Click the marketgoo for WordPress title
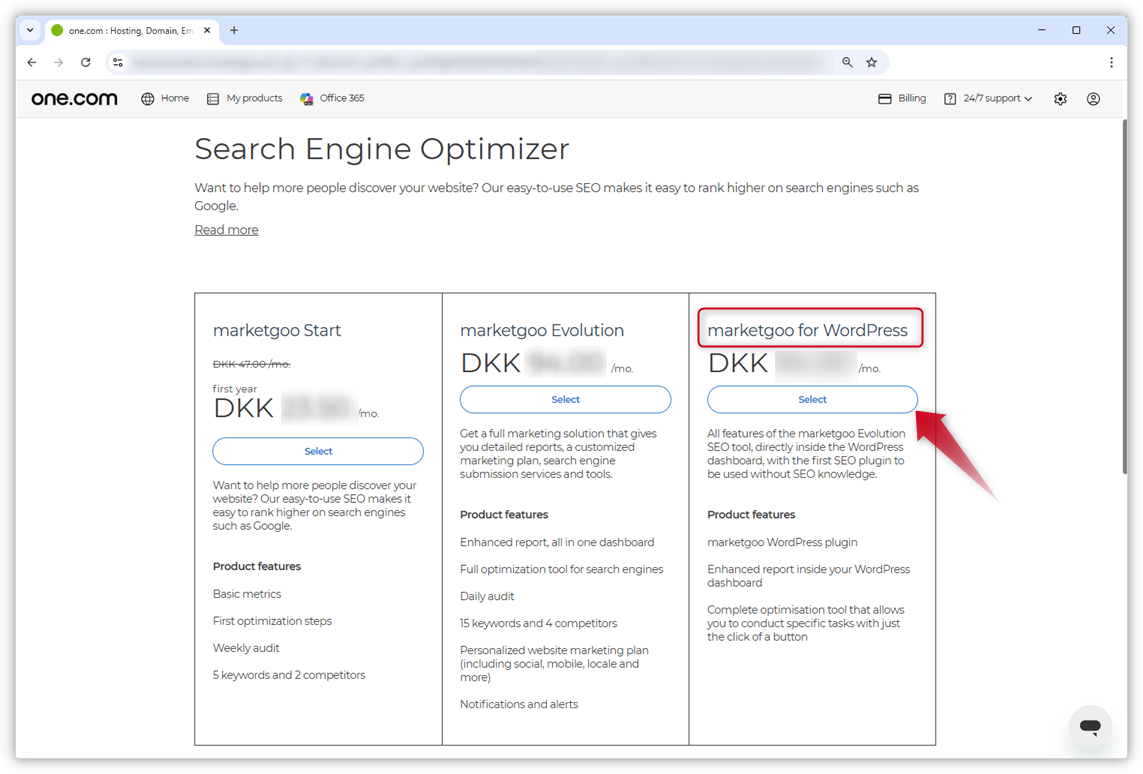 [808, 330]
